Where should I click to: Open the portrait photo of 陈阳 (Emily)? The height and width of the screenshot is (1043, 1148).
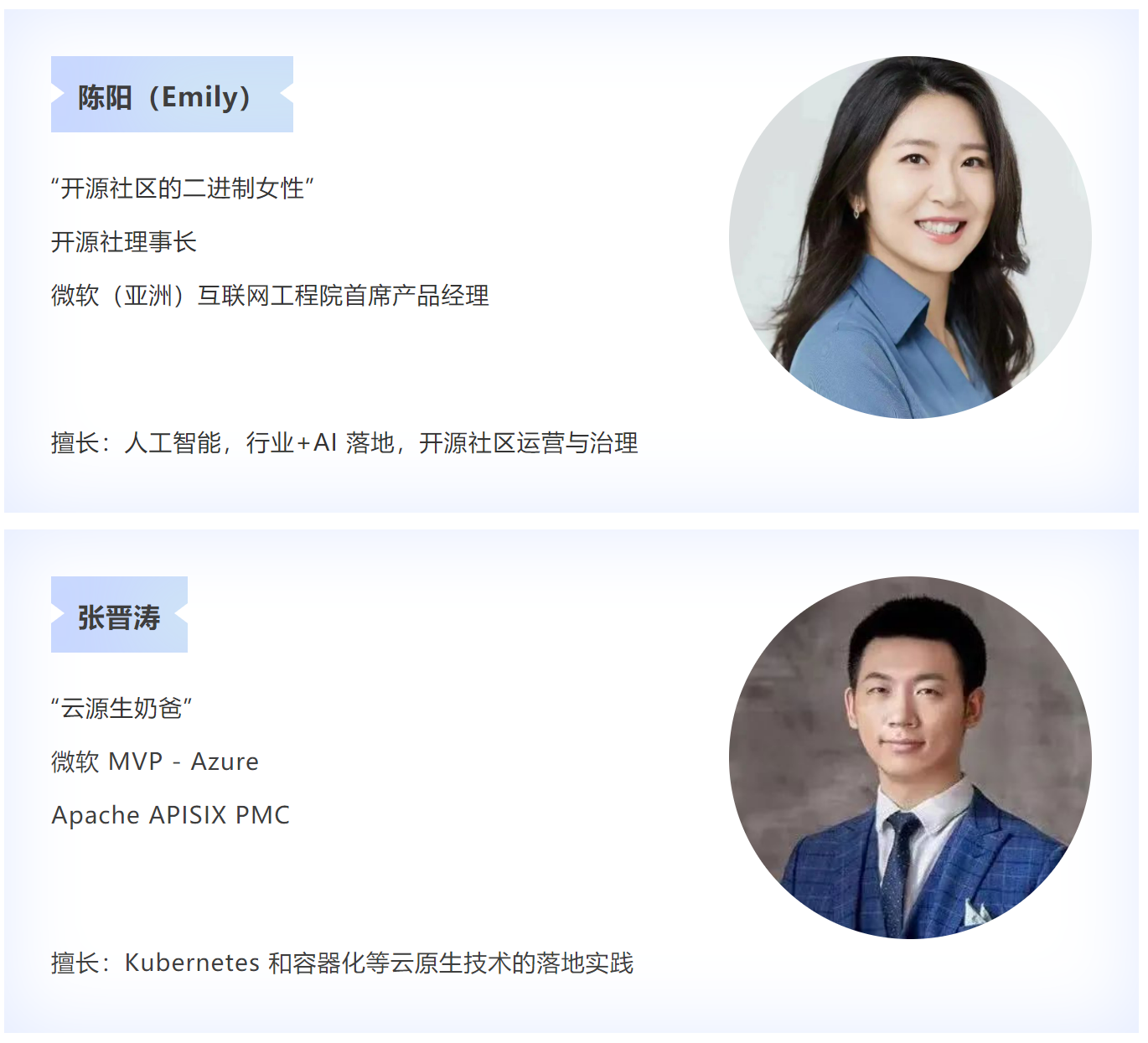click(x=910, y=237)
